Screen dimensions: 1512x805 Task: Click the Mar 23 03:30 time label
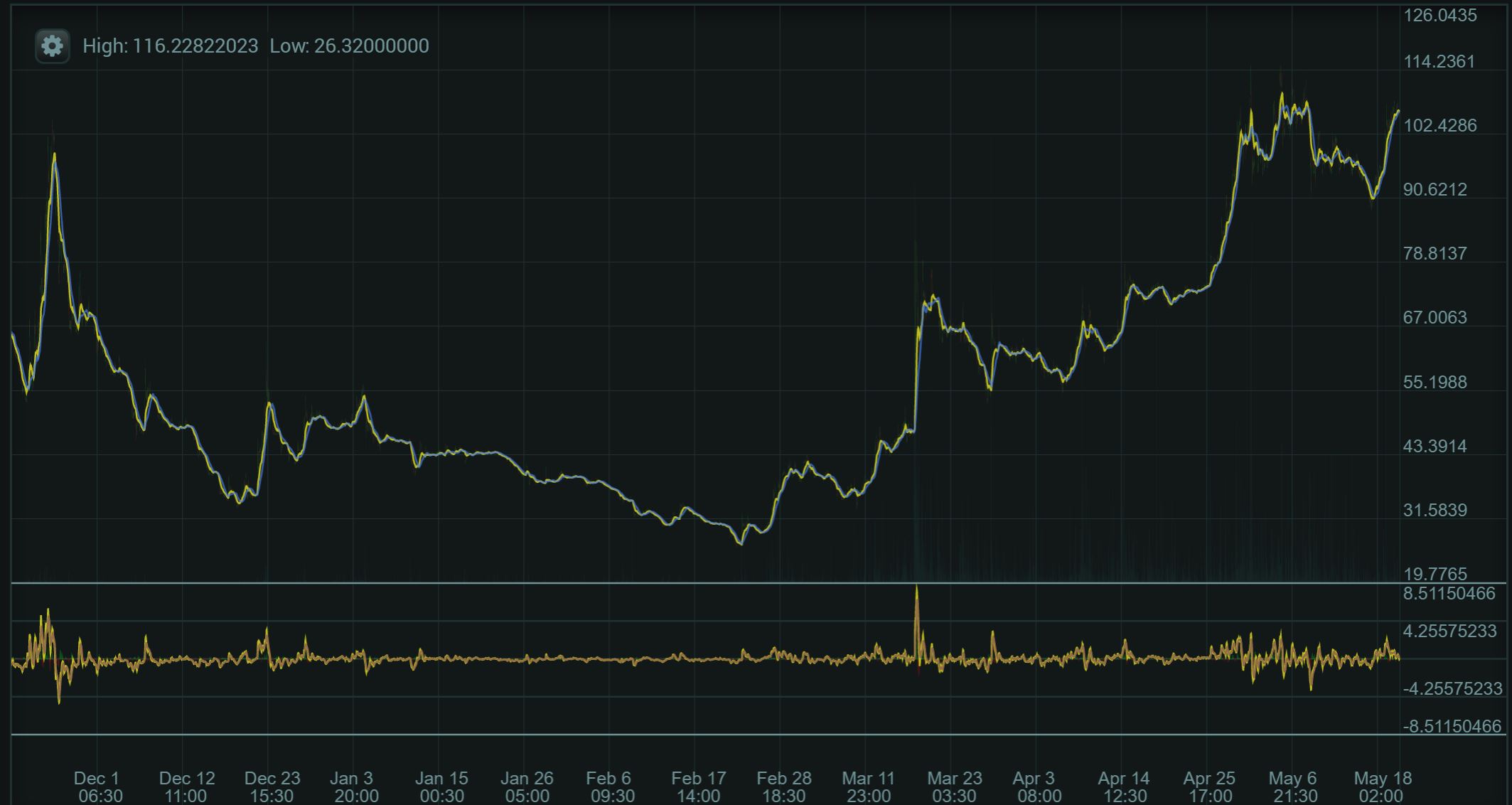point(954,787)
